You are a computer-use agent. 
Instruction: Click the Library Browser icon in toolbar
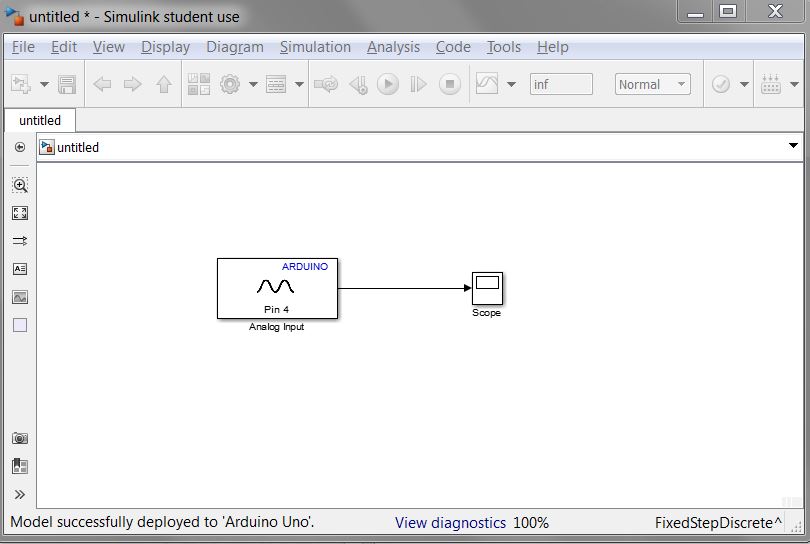click(198, 85)
